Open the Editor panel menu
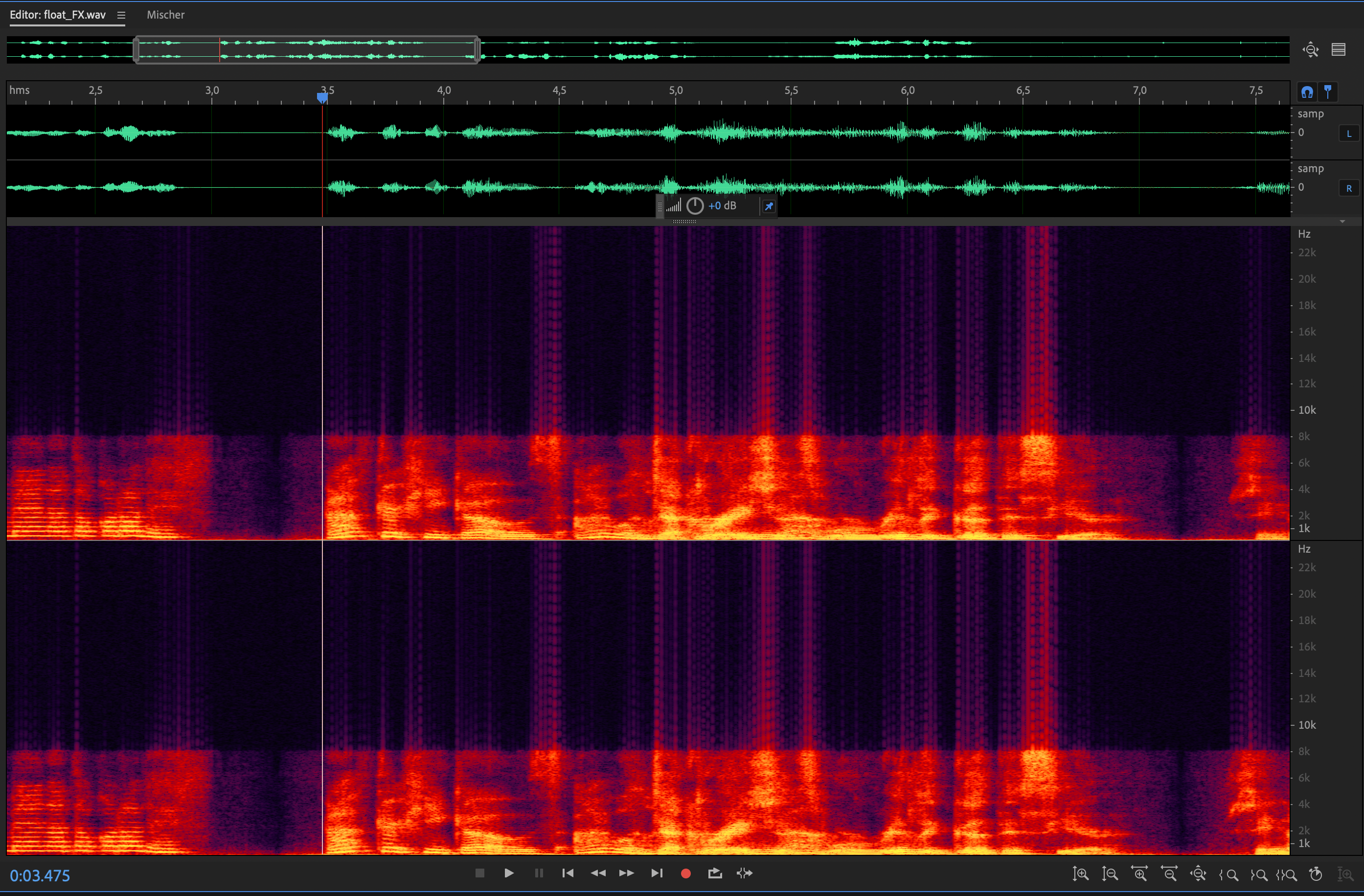1364x896 pixels. (x=121, y=16)
